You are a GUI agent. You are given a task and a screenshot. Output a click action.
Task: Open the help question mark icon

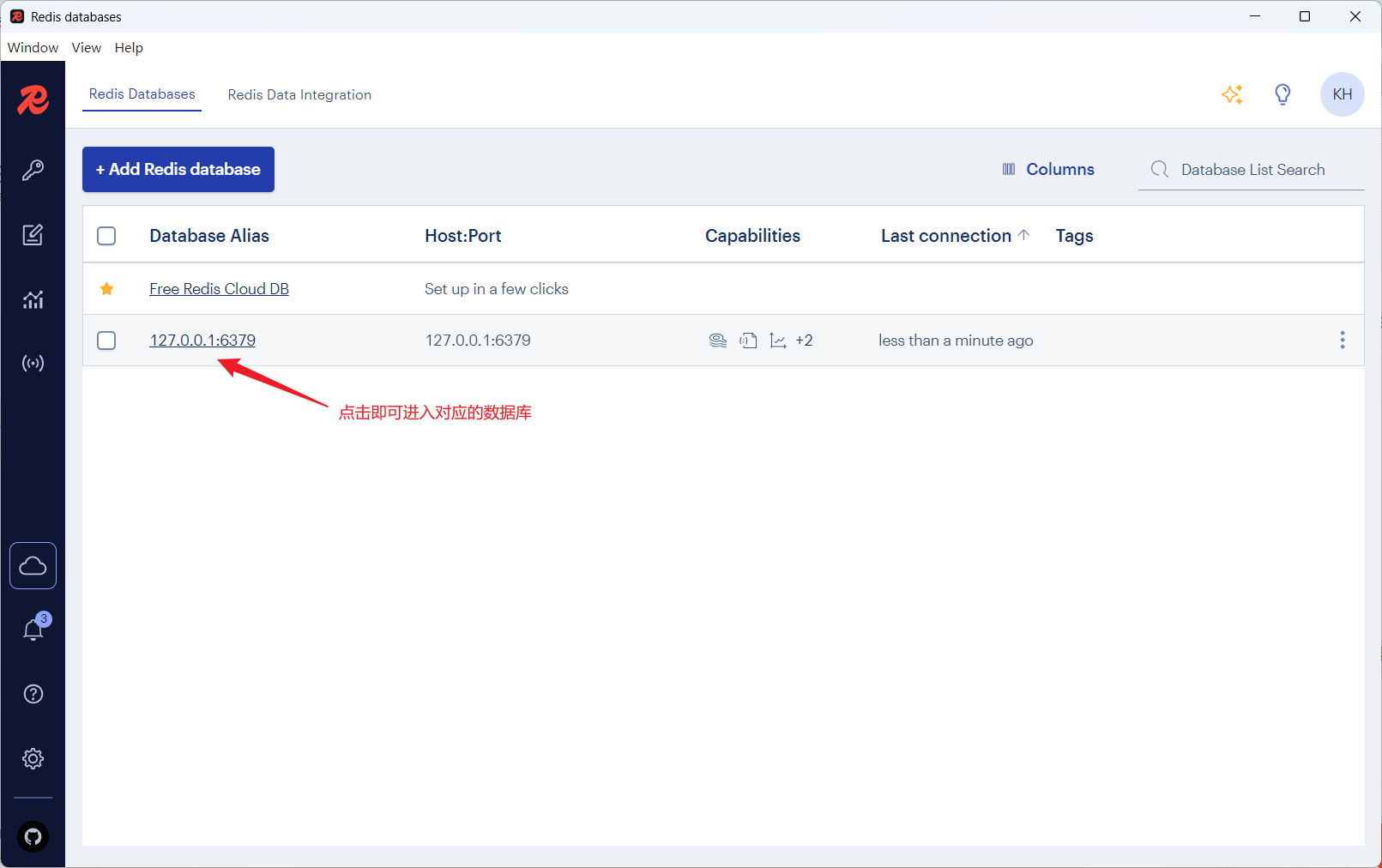[33, 694]
